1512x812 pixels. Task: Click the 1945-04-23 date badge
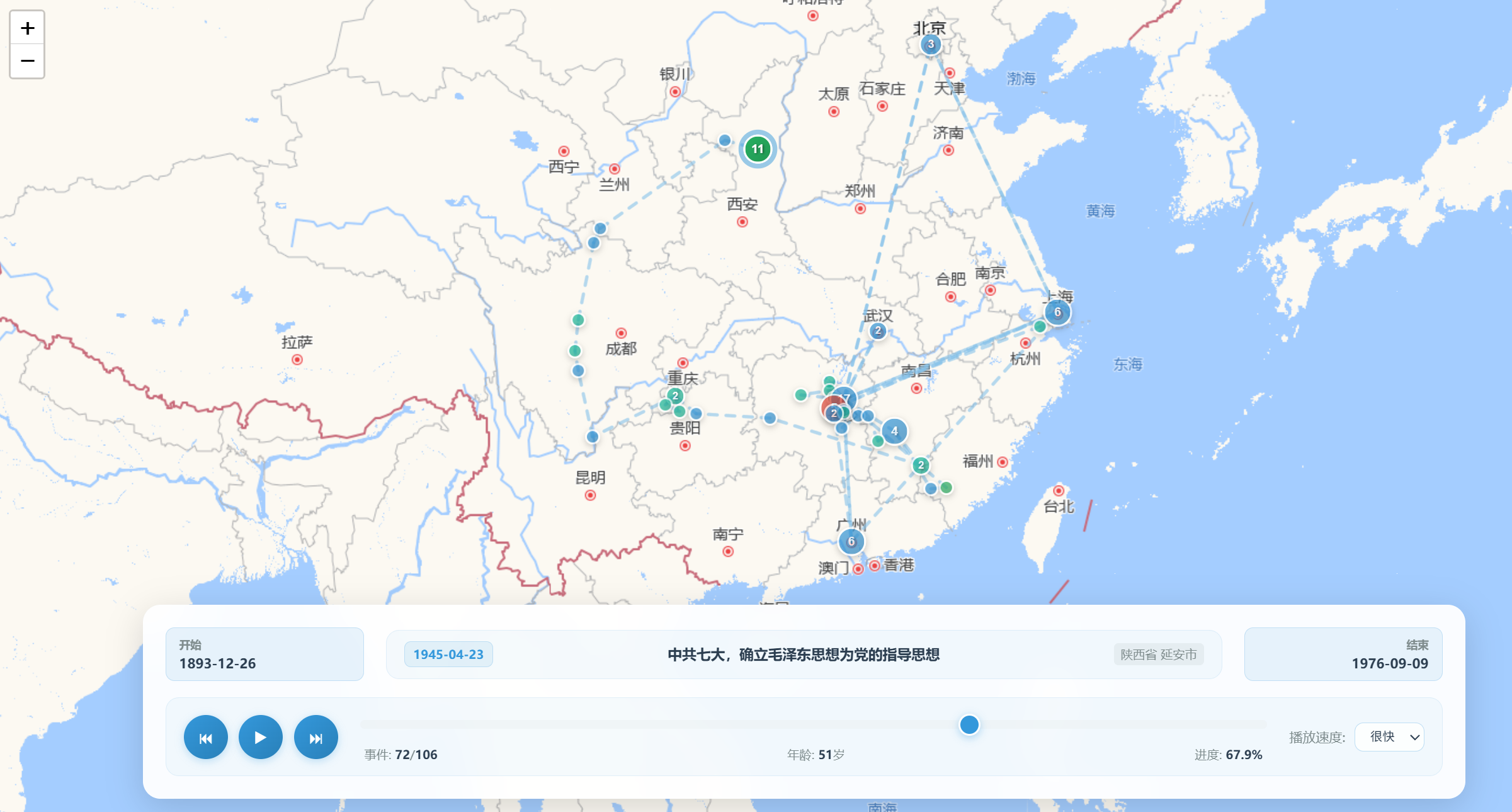pos(448,655)
